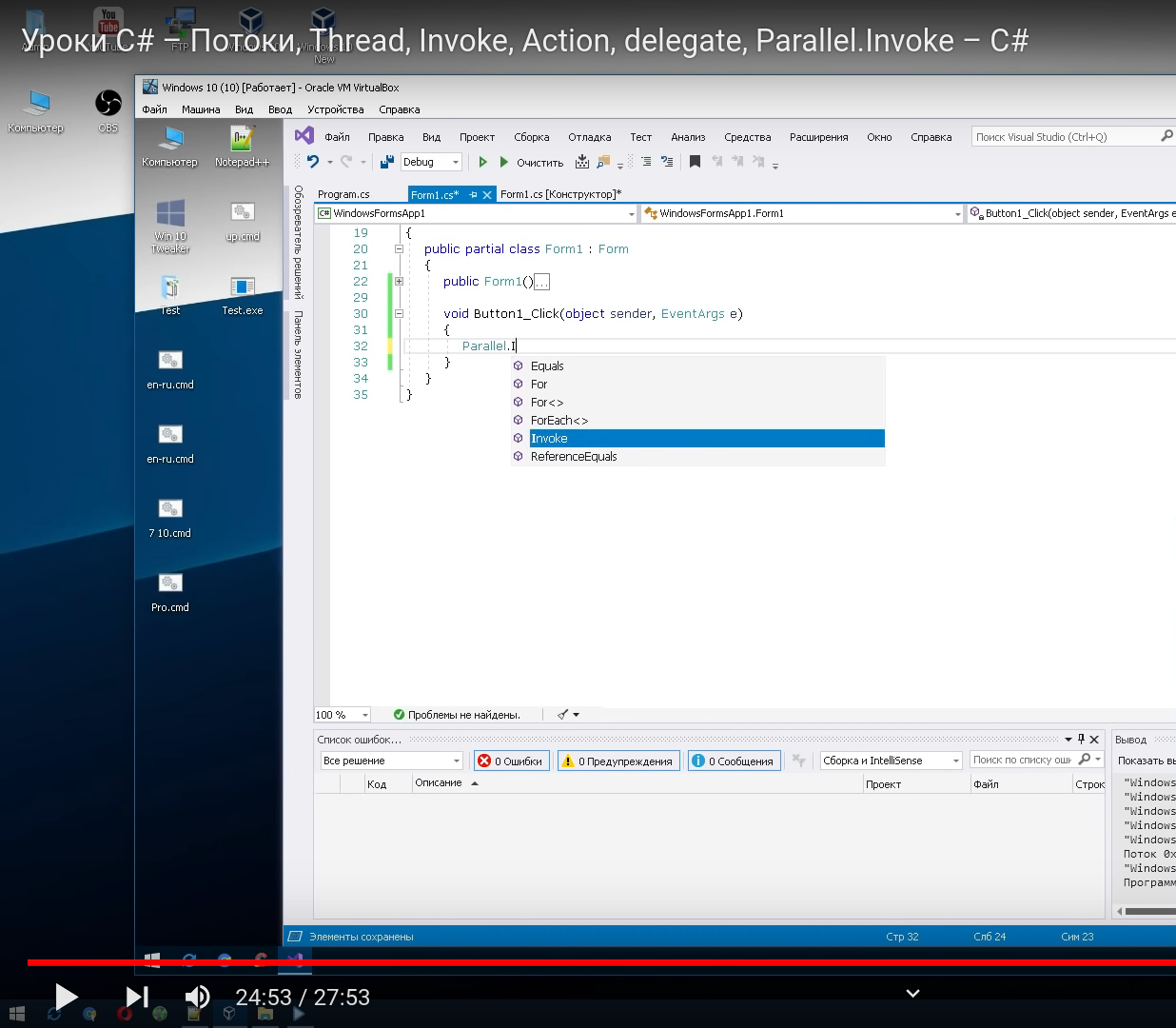Open the error list panel options arrow
Viewport: 1176px width, 1028px height.
pyautogui.click(x=1068, y=739)
